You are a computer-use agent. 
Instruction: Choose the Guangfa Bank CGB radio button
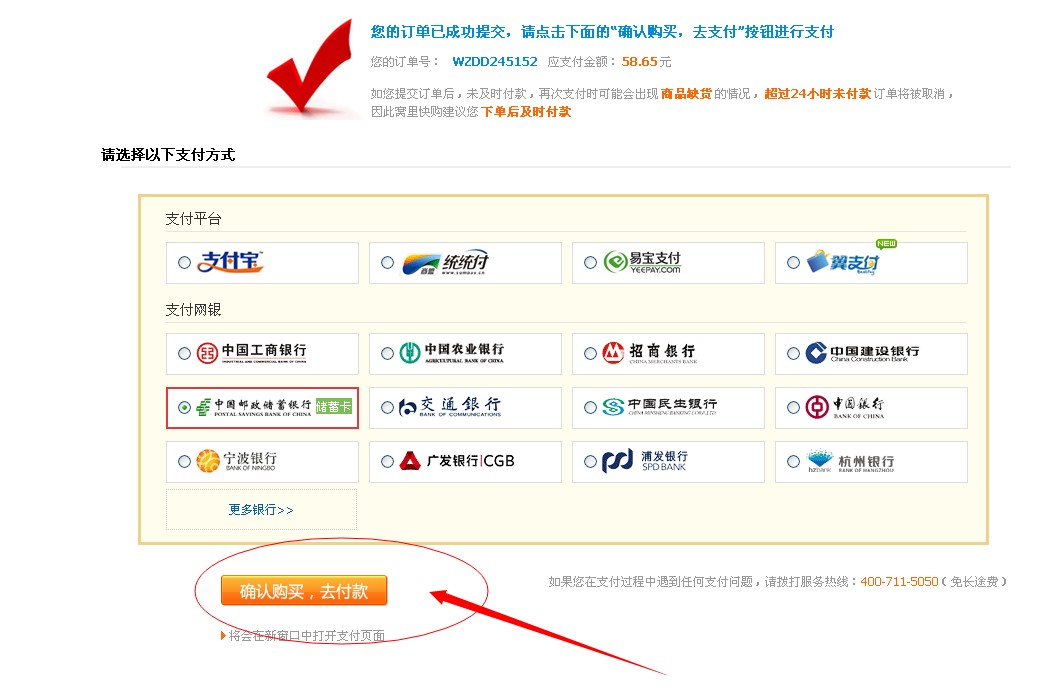387,462
